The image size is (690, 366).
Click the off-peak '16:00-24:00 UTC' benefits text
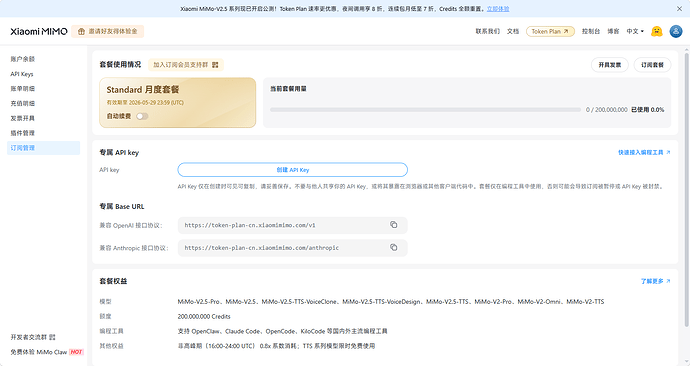point(276,346)
